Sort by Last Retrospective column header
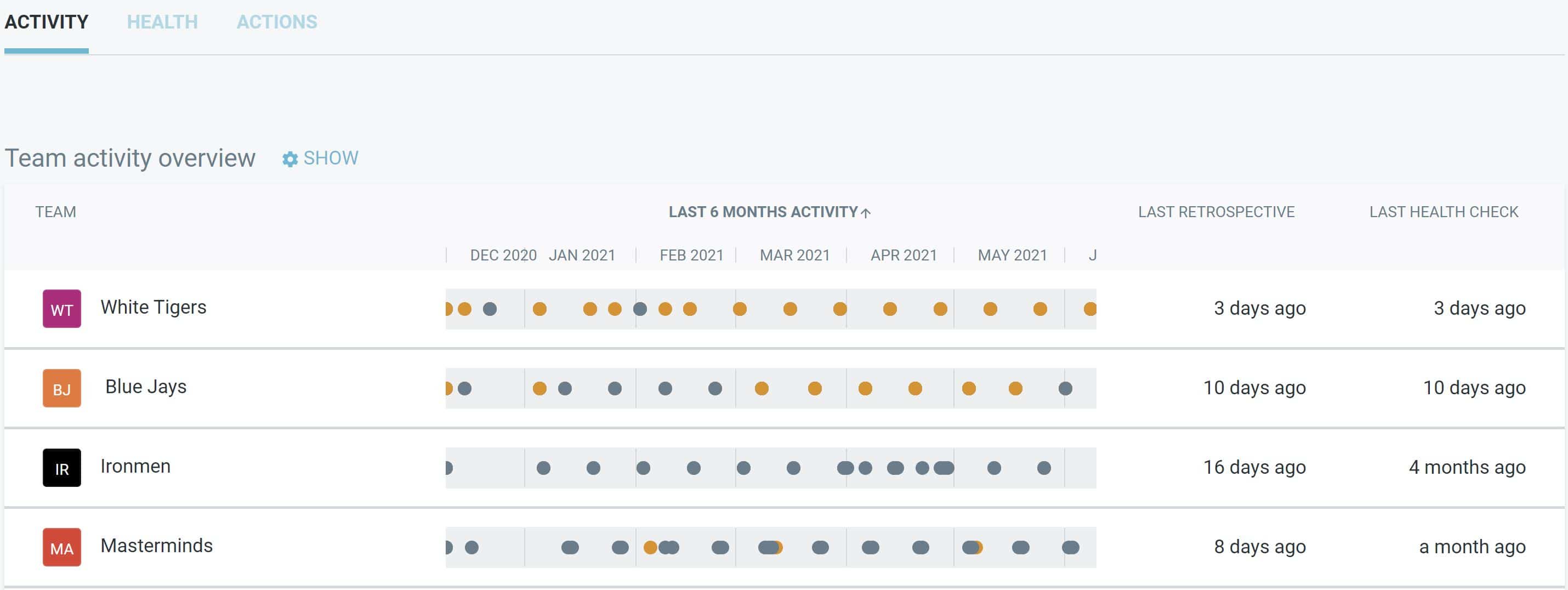1568x590 pixels. coord(1215,212)
